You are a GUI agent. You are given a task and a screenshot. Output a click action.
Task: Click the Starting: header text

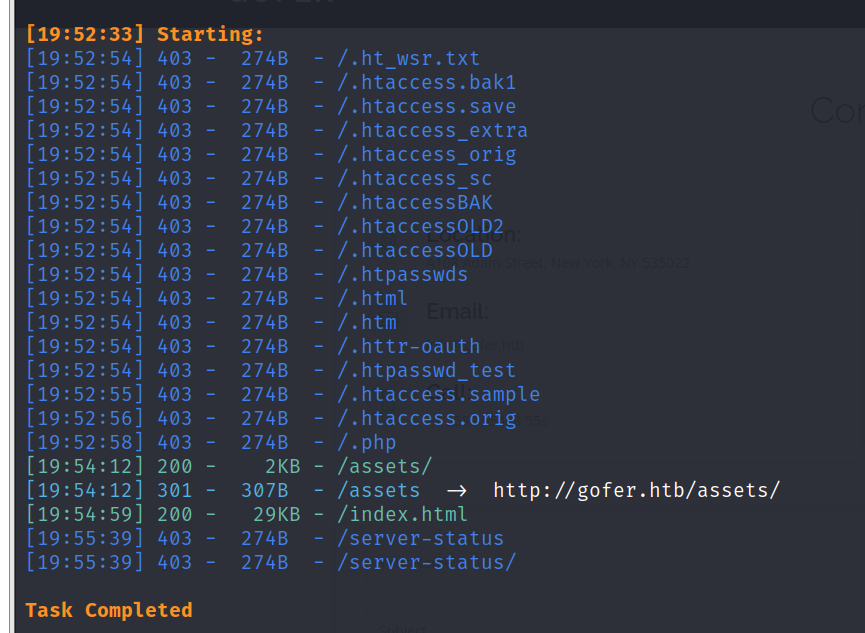click(211, 34)
